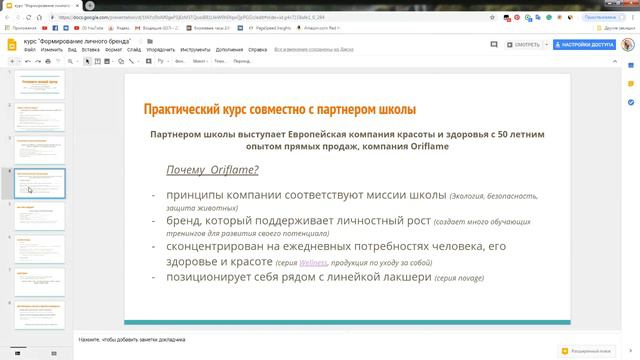Open the input tools Ру dropdown
Image resolution: width=640 pixels, height=360 pixels.
(162, 61)
